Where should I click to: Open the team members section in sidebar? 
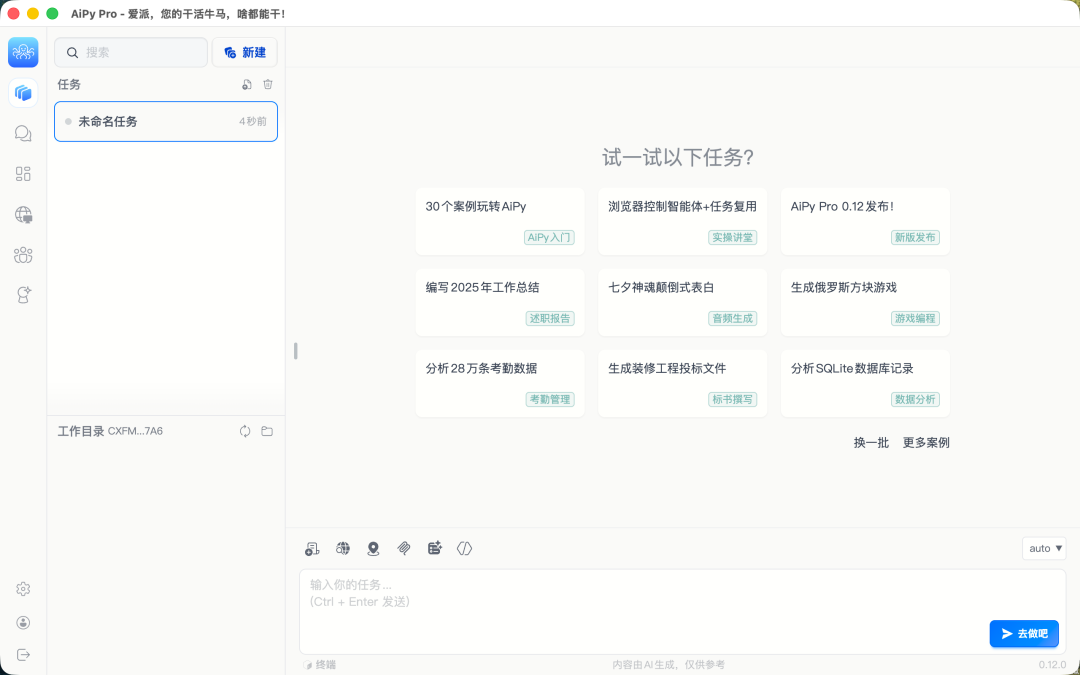23,255
